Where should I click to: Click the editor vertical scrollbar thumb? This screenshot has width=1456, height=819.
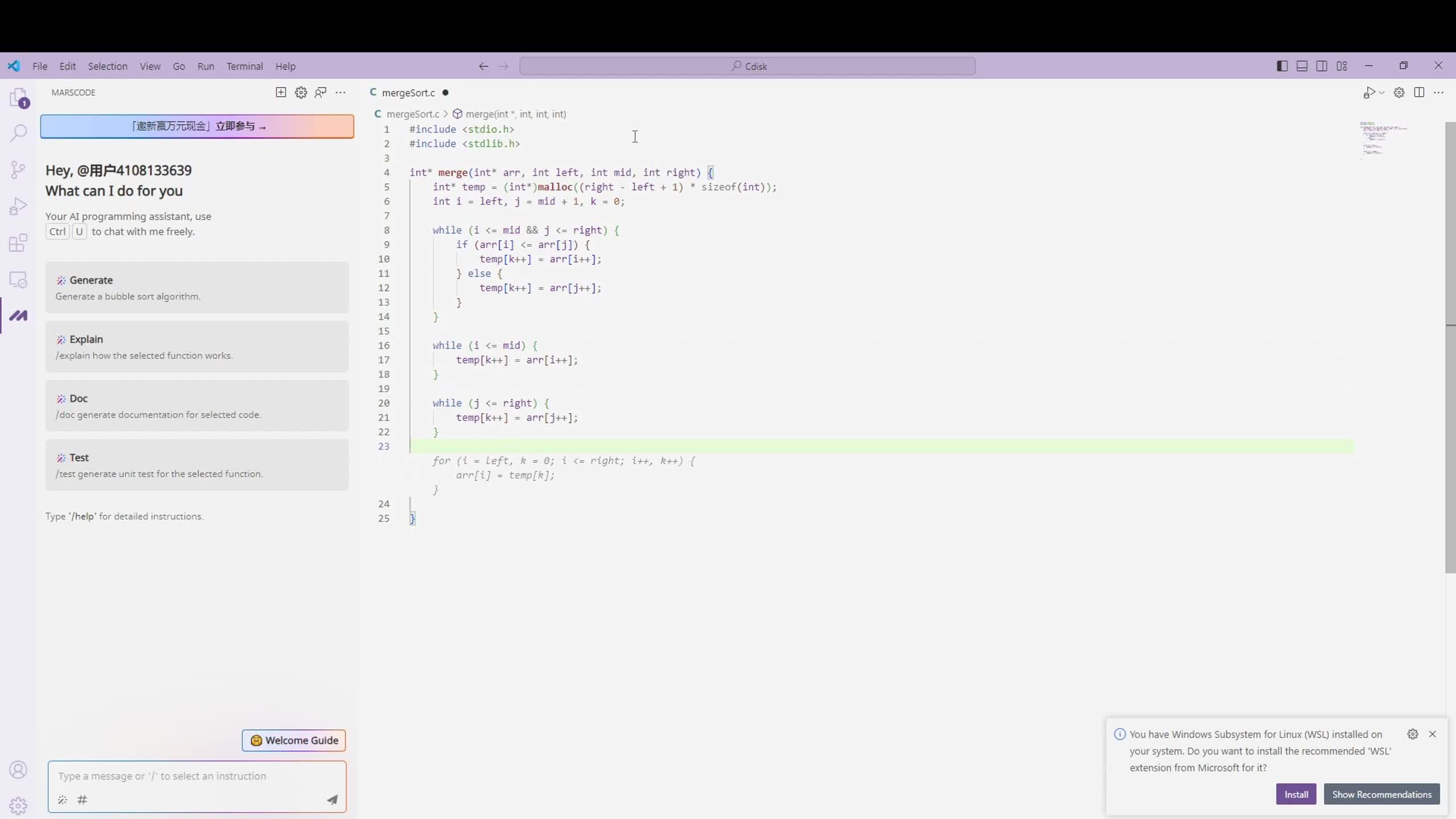[x=1450, y=347]
